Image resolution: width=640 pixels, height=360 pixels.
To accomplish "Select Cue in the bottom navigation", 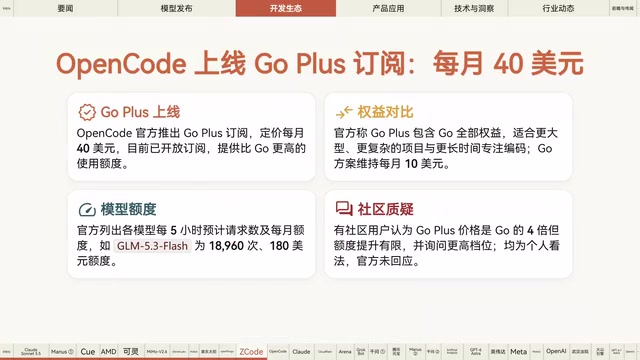I will (88, 351).
